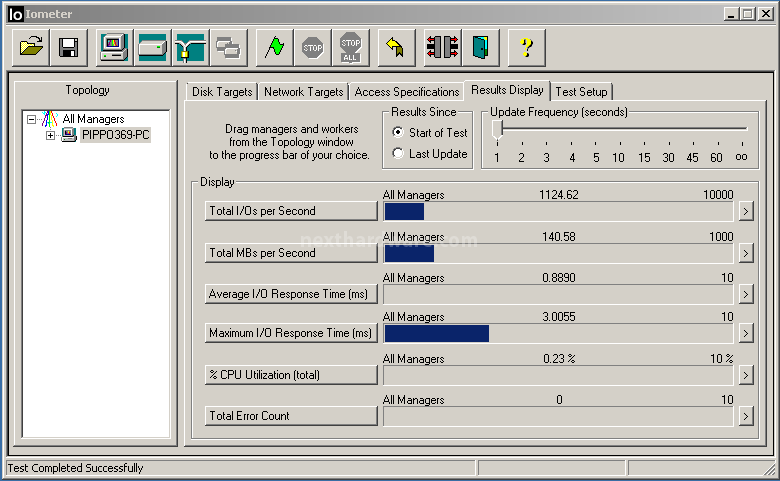
Task: Click the Total I/Os per Second button
Action: [291, 211]
